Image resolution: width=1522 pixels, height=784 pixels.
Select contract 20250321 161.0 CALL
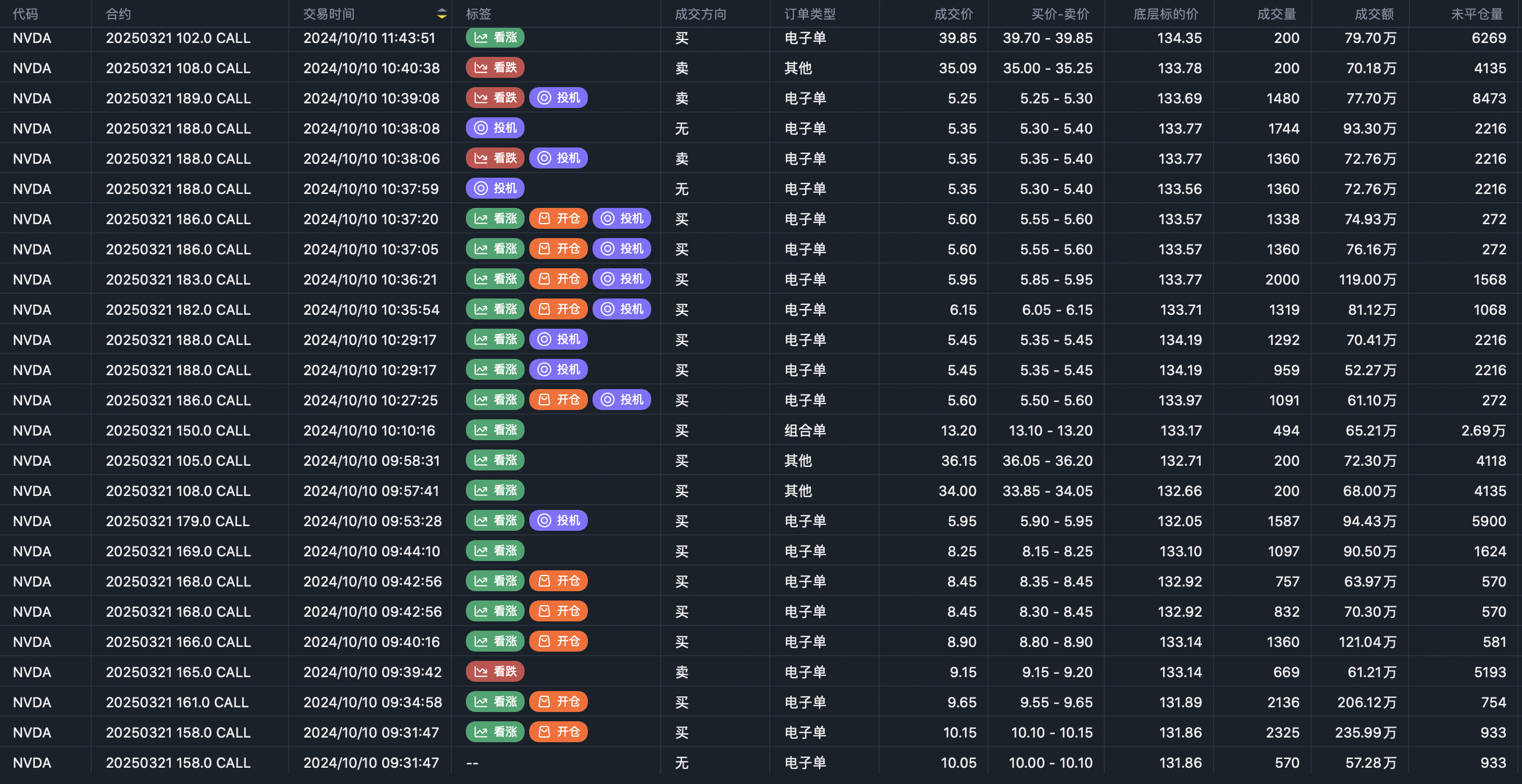(x=177, y=702)
